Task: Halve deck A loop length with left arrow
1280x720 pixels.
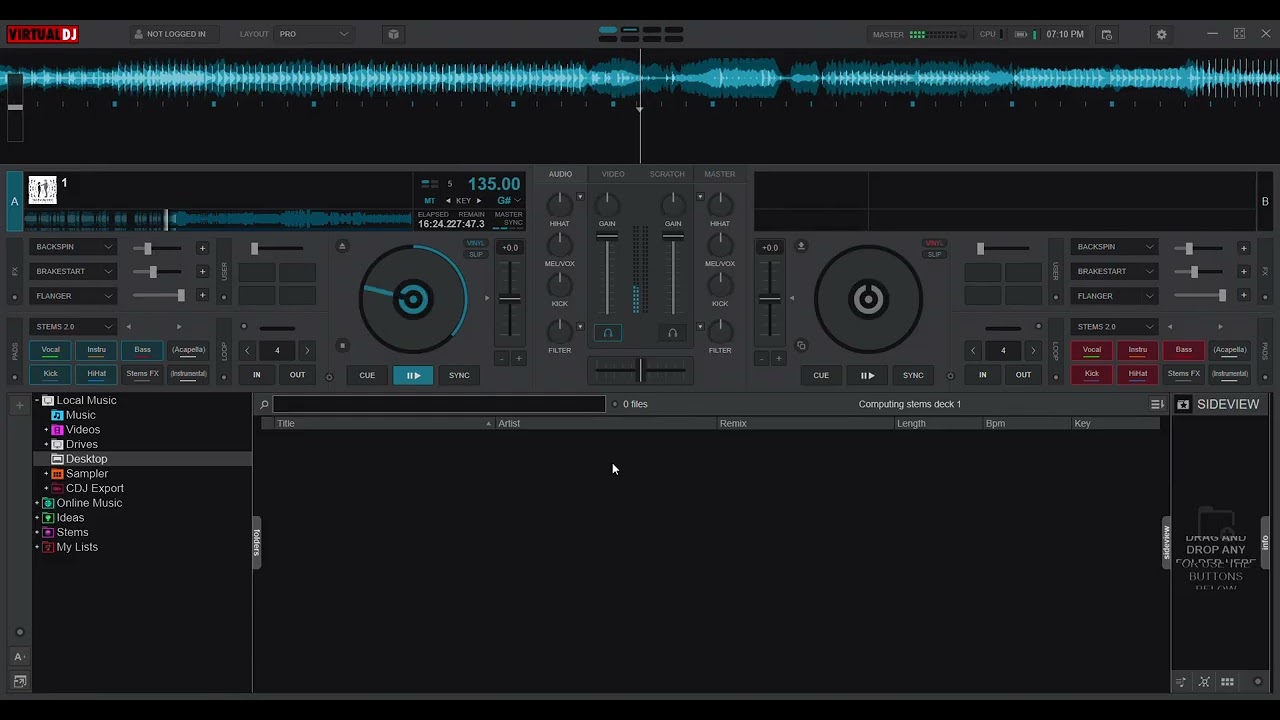Action: click(247, 351)
